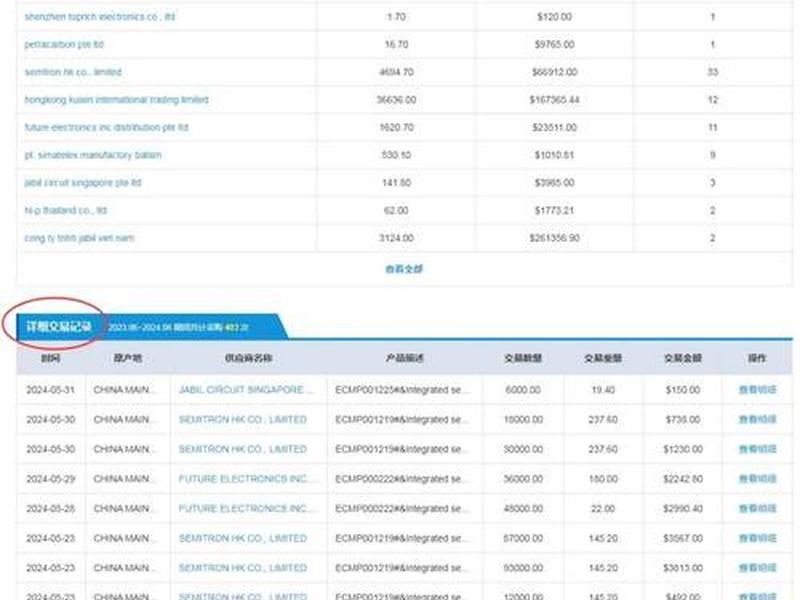Select the $3985.00 amount cell
The height and width of the screenshot is (600, 800).
[x=555, y=183]
